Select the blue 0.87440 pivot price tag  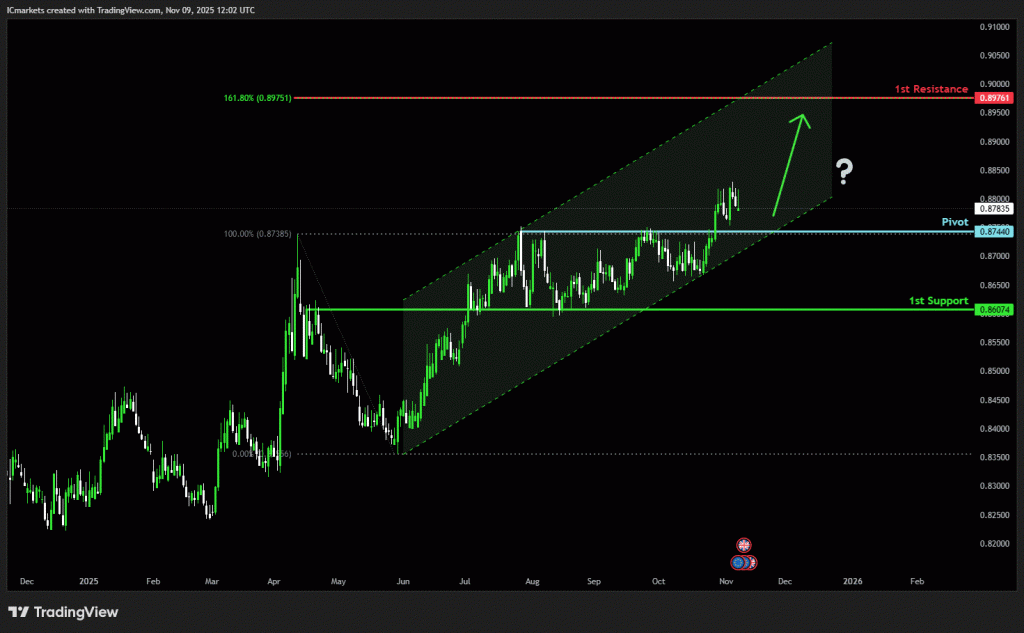pyautogui.click(x=995, y=231)
